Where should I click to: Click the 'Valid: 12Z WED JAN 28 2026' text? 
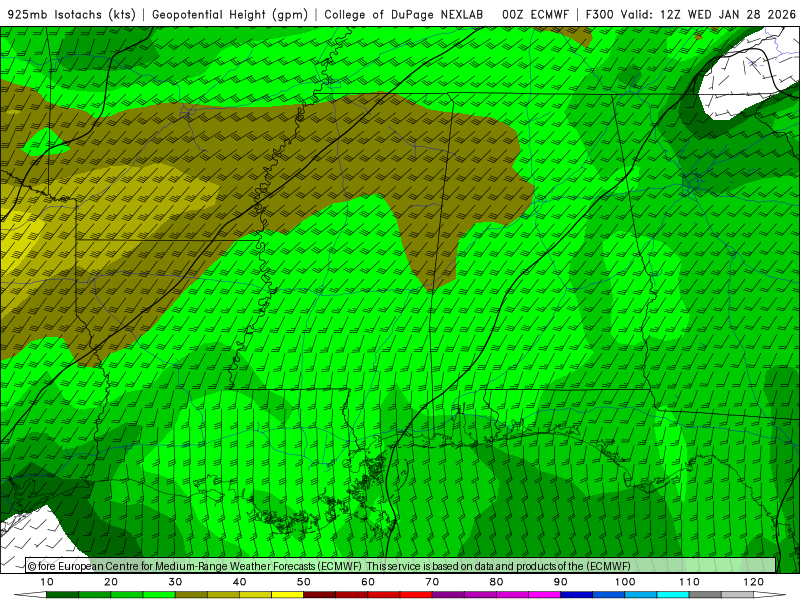coord(708,14)
